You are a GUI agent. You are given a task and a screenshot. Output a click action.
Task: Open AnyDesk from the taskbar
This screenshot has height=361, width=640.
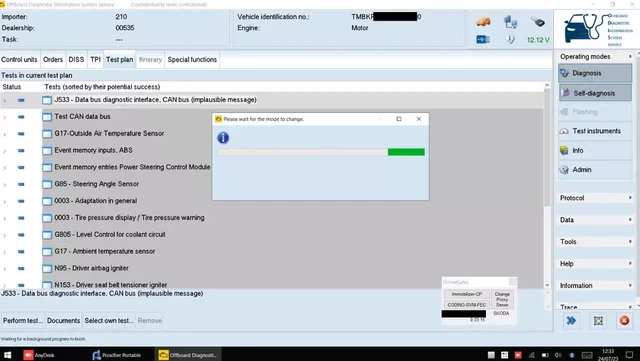pyautogui.click(x=39, y=355)
